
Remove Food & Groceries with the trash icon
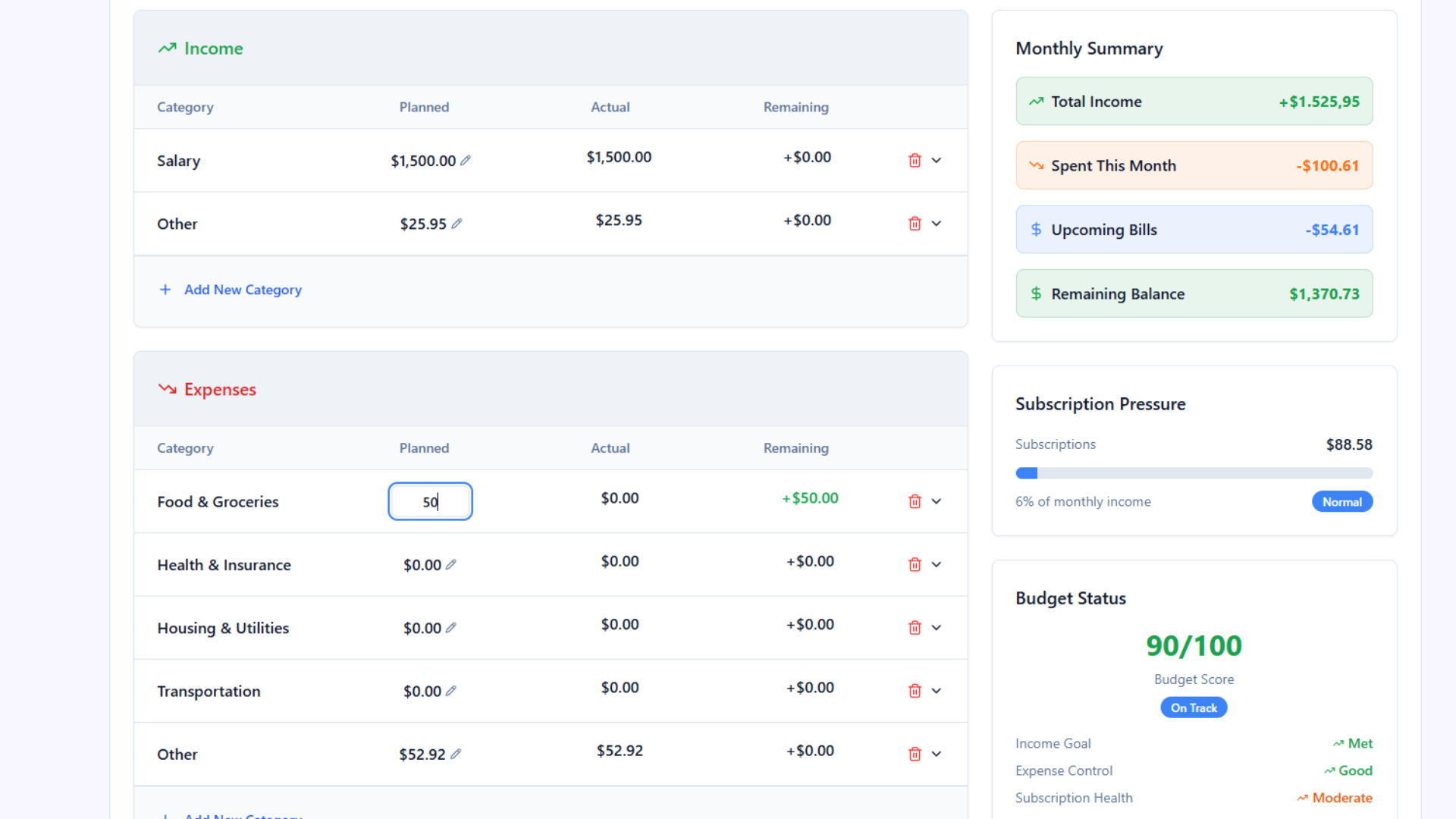tap(914, 501)
